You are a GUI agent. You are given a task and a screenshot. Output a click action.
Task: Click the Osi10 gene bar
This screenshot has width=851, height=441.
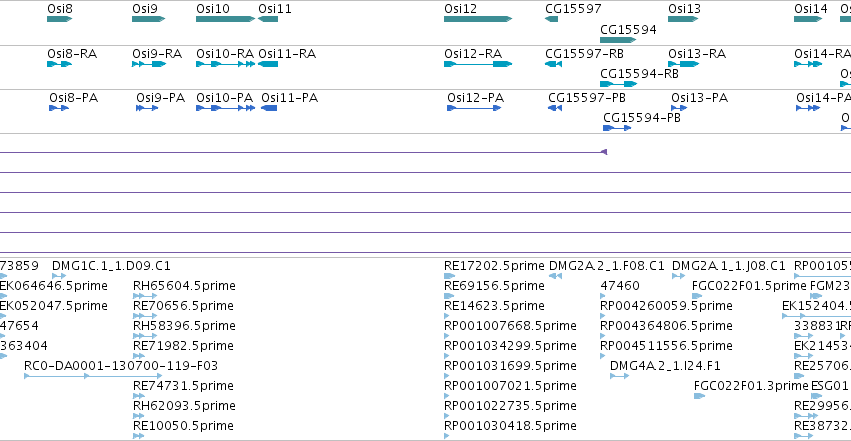225,19
